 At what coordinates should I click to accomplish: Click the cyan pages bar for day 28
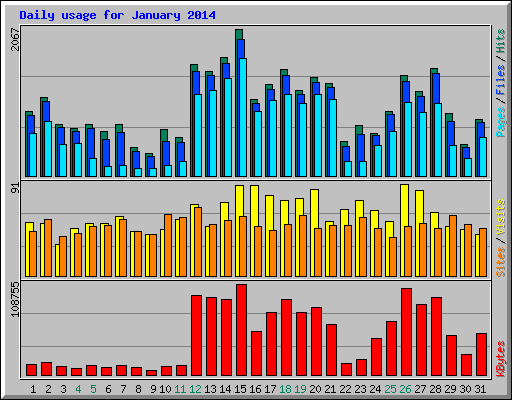pyautogui.click(x=438, y=140)
